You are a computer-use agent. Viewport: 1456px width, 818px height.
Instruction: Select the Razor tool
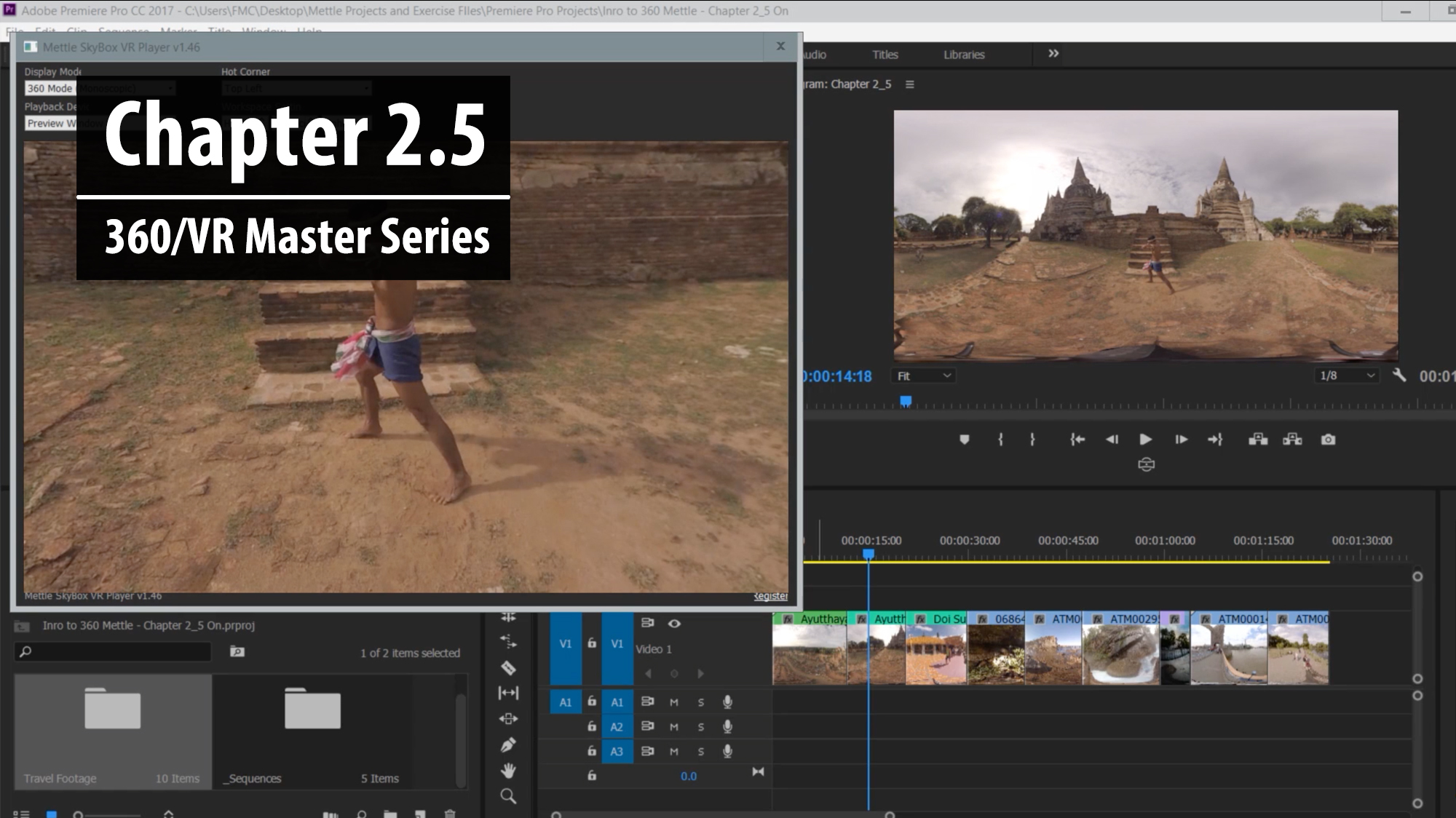[508, 667]
